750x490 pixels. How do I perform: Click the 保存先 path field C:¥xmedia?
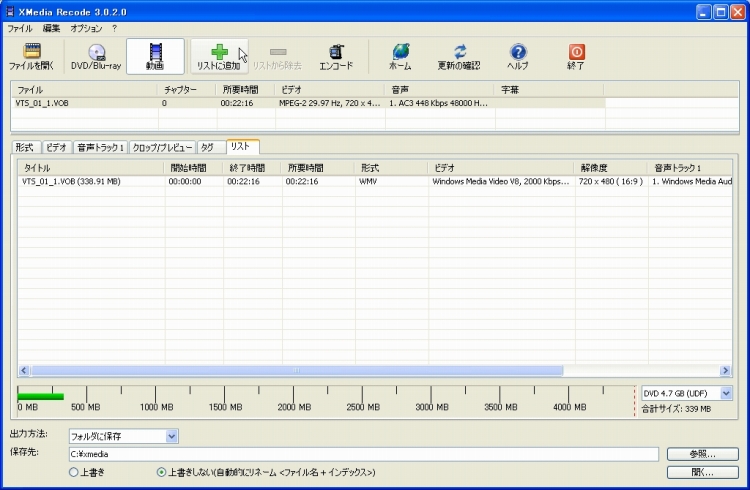(x=364, y=454)
